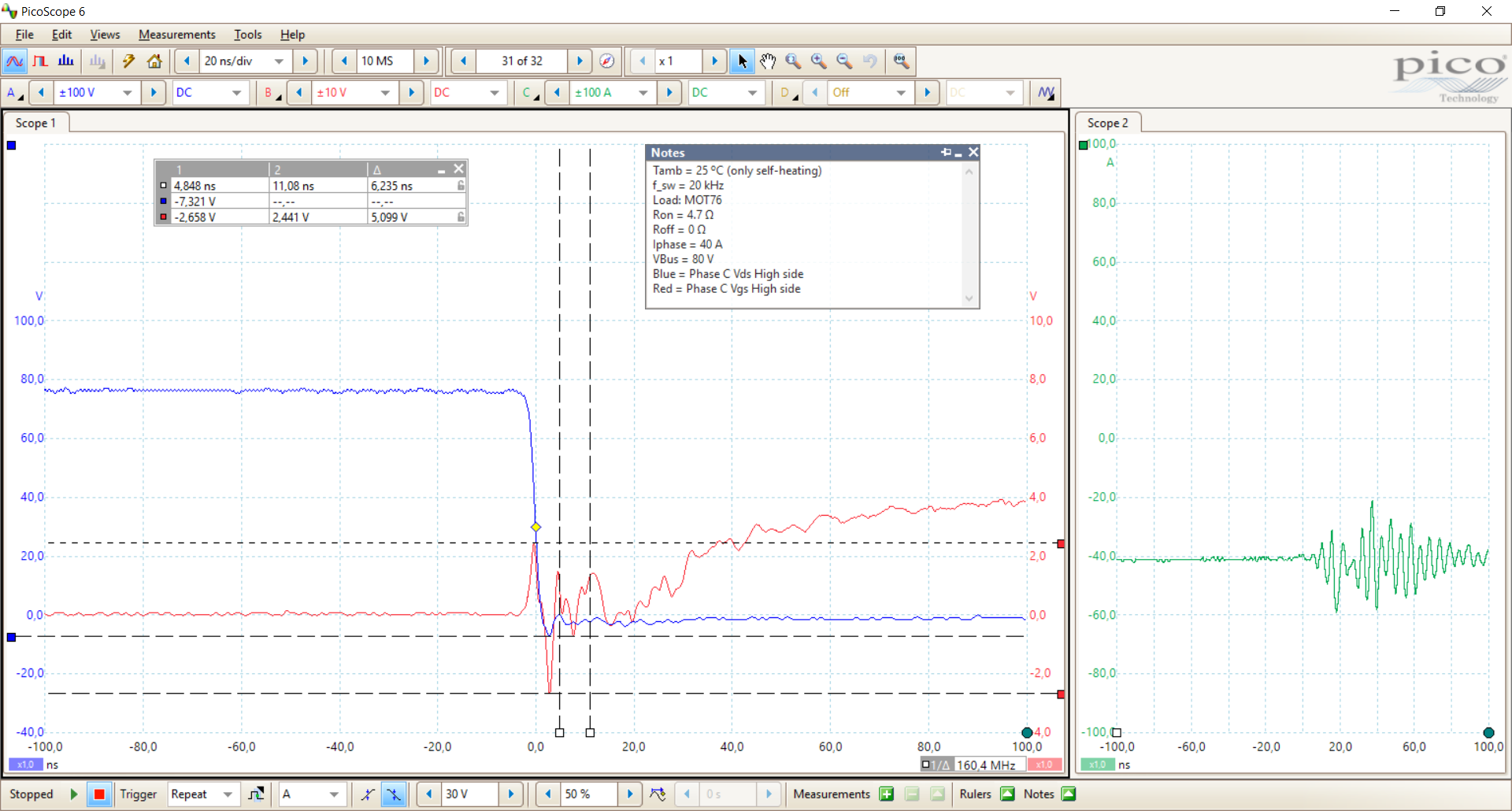
Task: Open Channel A options button
Action: coord(15,93)
